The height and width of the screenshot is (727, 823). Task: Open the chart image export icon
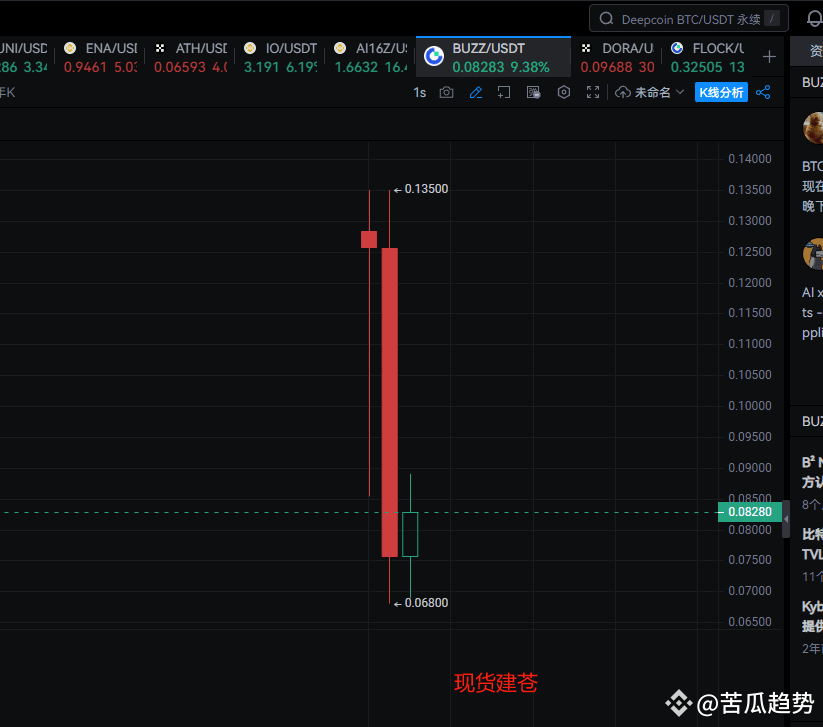coord(534,92)
